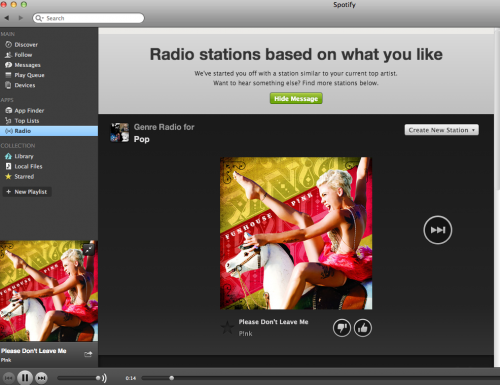This screenshot has width=500, height=385.
Task: Skip to next track in bottom bar
Action: [41, 378]
